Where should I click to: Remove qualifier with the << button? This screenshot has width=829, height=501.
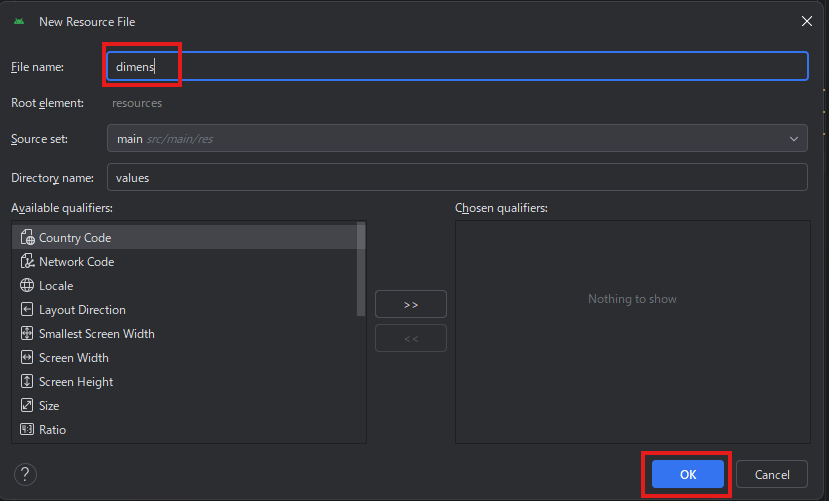pos(411,338)
